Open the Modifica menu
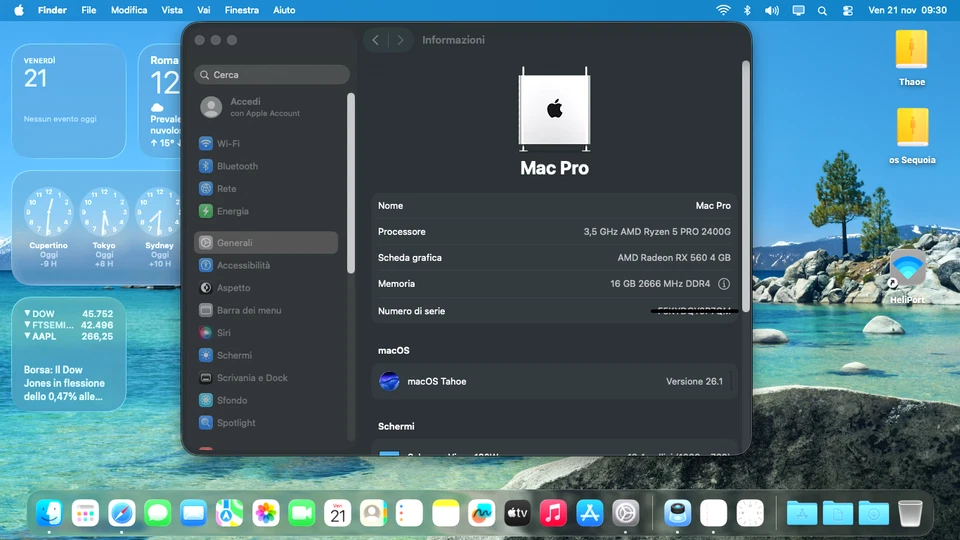This screenshot has width=960, height=540. (x=129, y=10)
